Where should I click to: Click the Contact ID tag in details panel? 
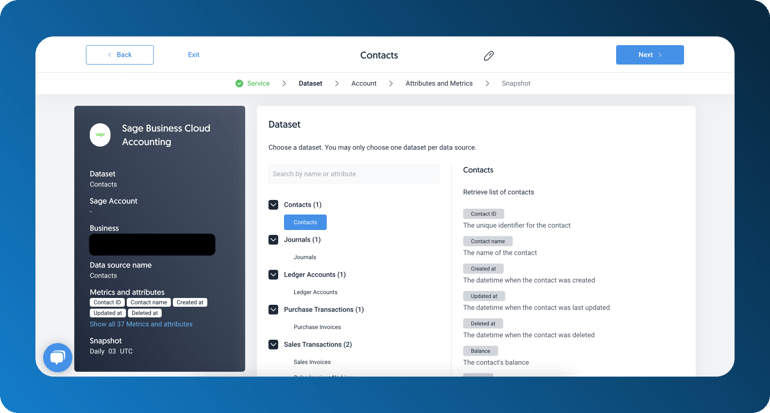pos(483,214)
